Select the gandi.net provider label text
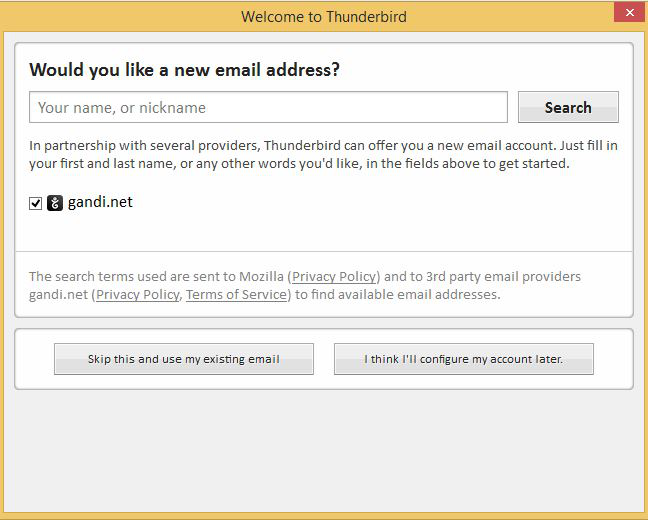Screen dimensions: 648x520 100,202
